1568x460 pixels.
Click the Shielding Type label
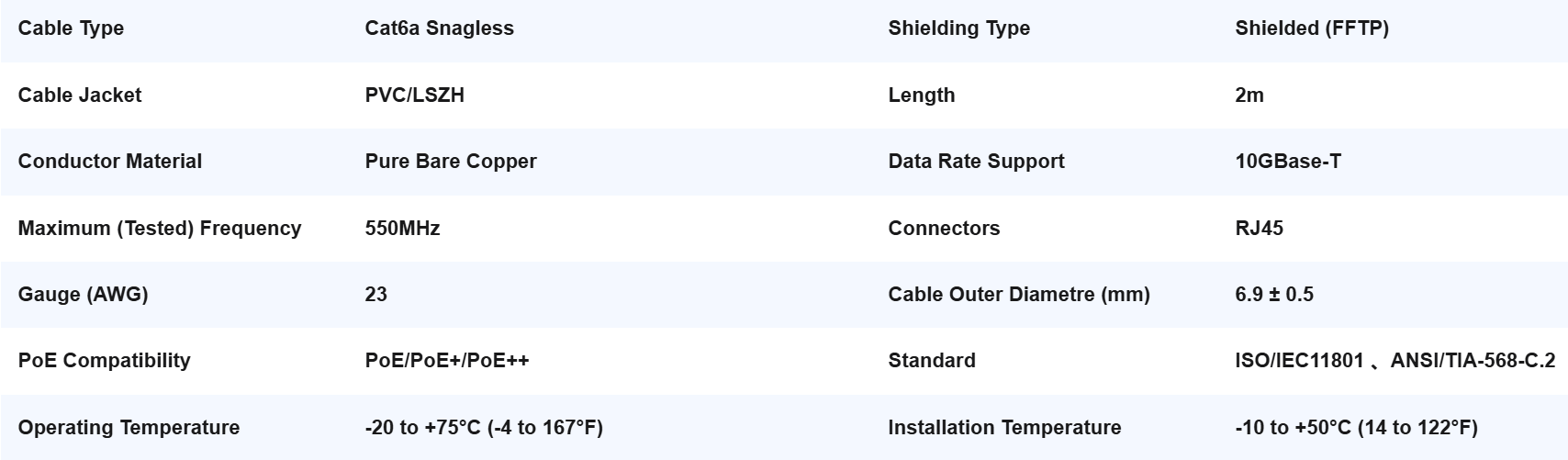[x=958, y=28]
